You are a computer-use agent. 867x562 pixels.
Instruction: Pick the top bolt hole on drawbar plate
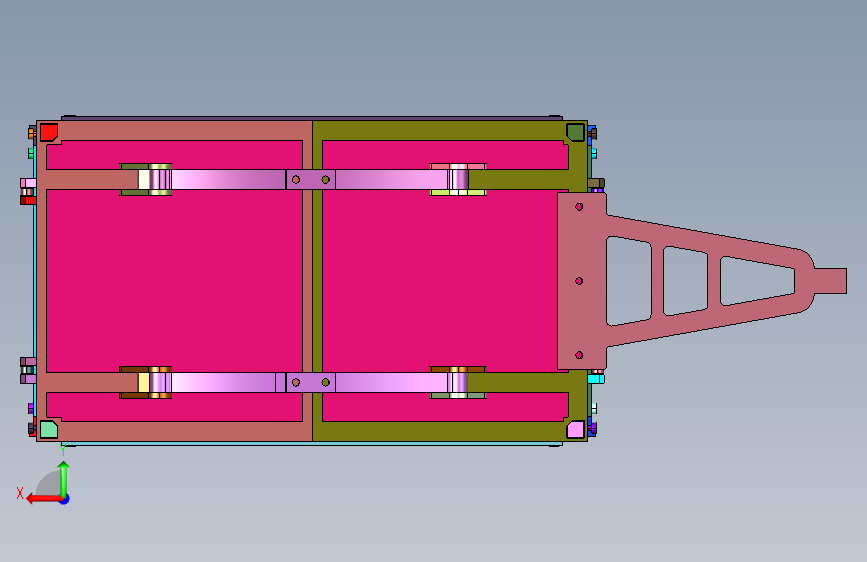[579, 207]
